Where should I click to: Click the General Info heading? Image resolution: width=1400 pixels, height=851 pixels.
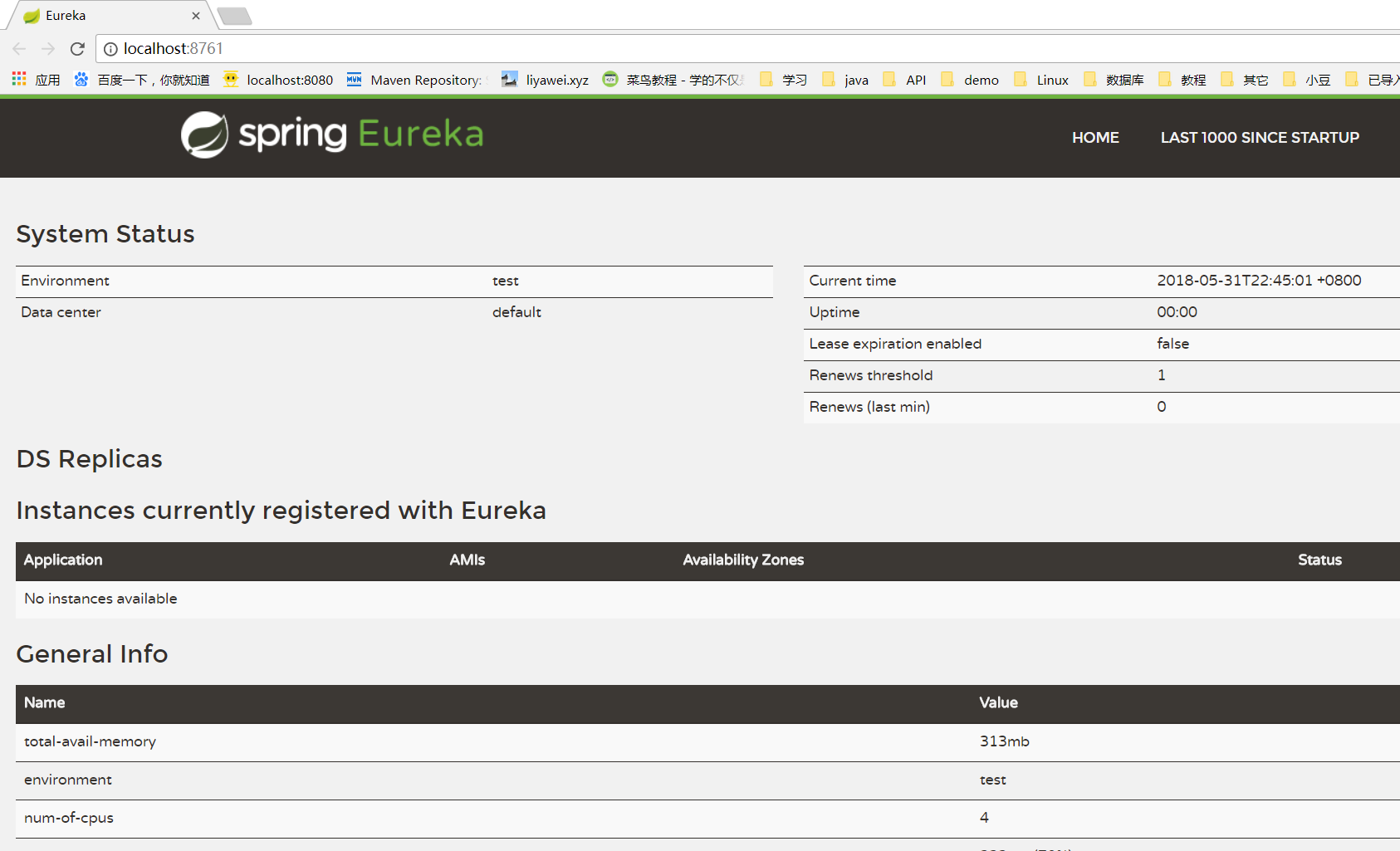click(x=92, y=654)
